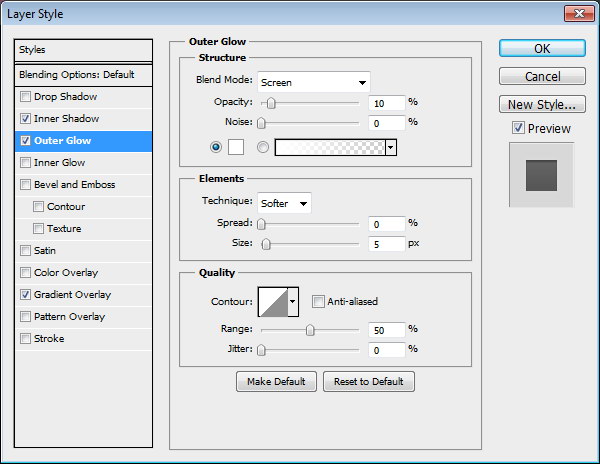
Task: Open the contour picker arrow
Action: (293, 301)
